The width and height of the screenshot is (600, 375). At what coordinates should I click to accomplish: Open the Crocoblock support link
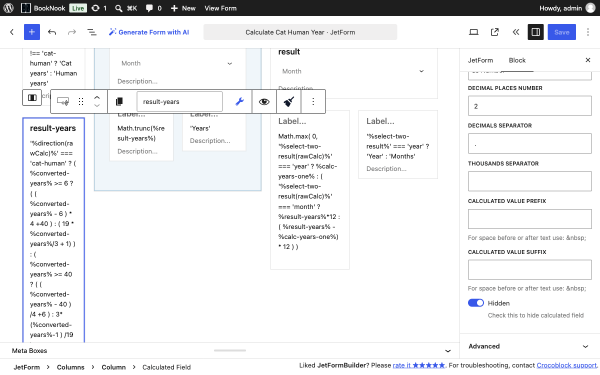[x=566, y=365]
